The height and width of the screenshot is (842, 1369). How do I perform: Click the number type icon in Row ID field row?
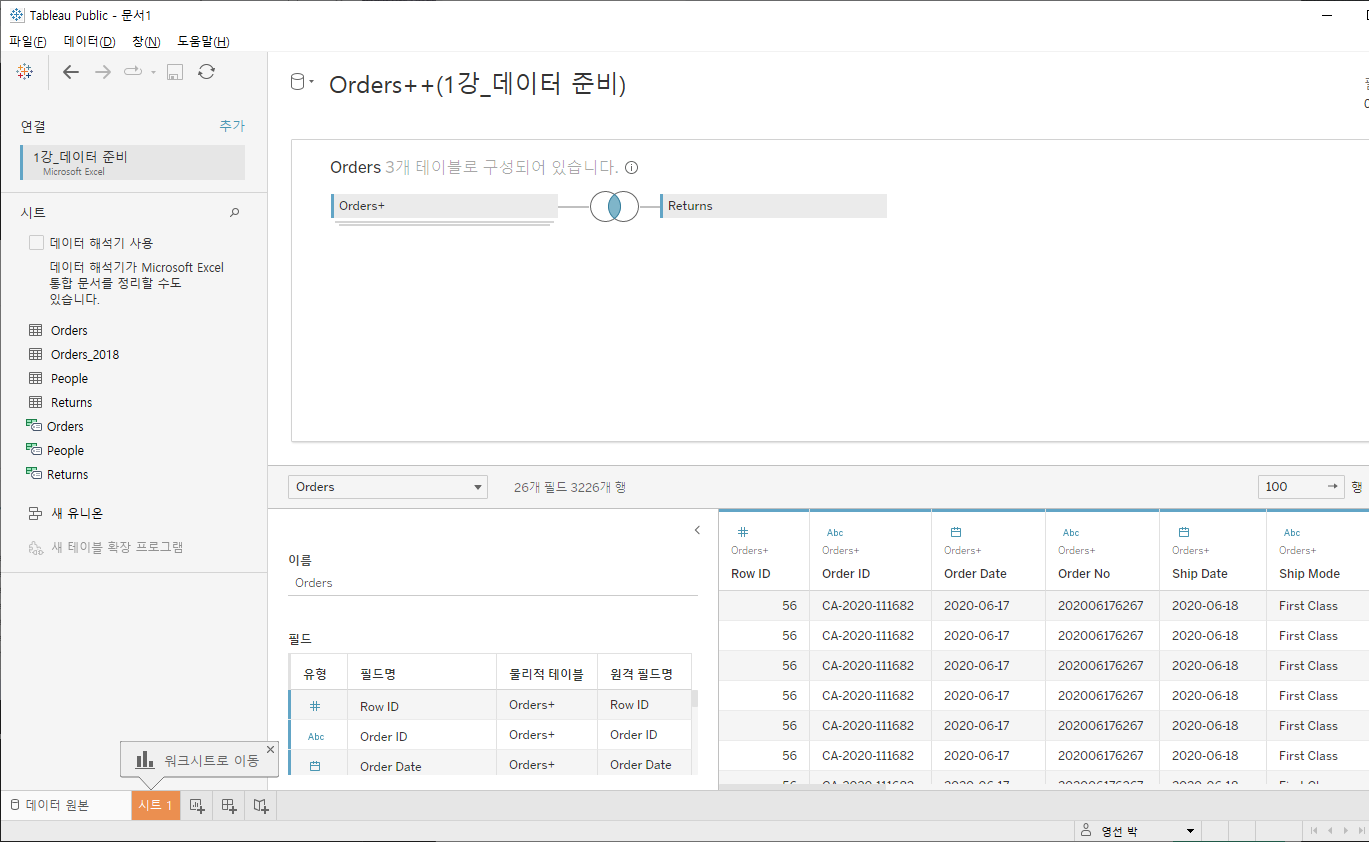[315, 706]
